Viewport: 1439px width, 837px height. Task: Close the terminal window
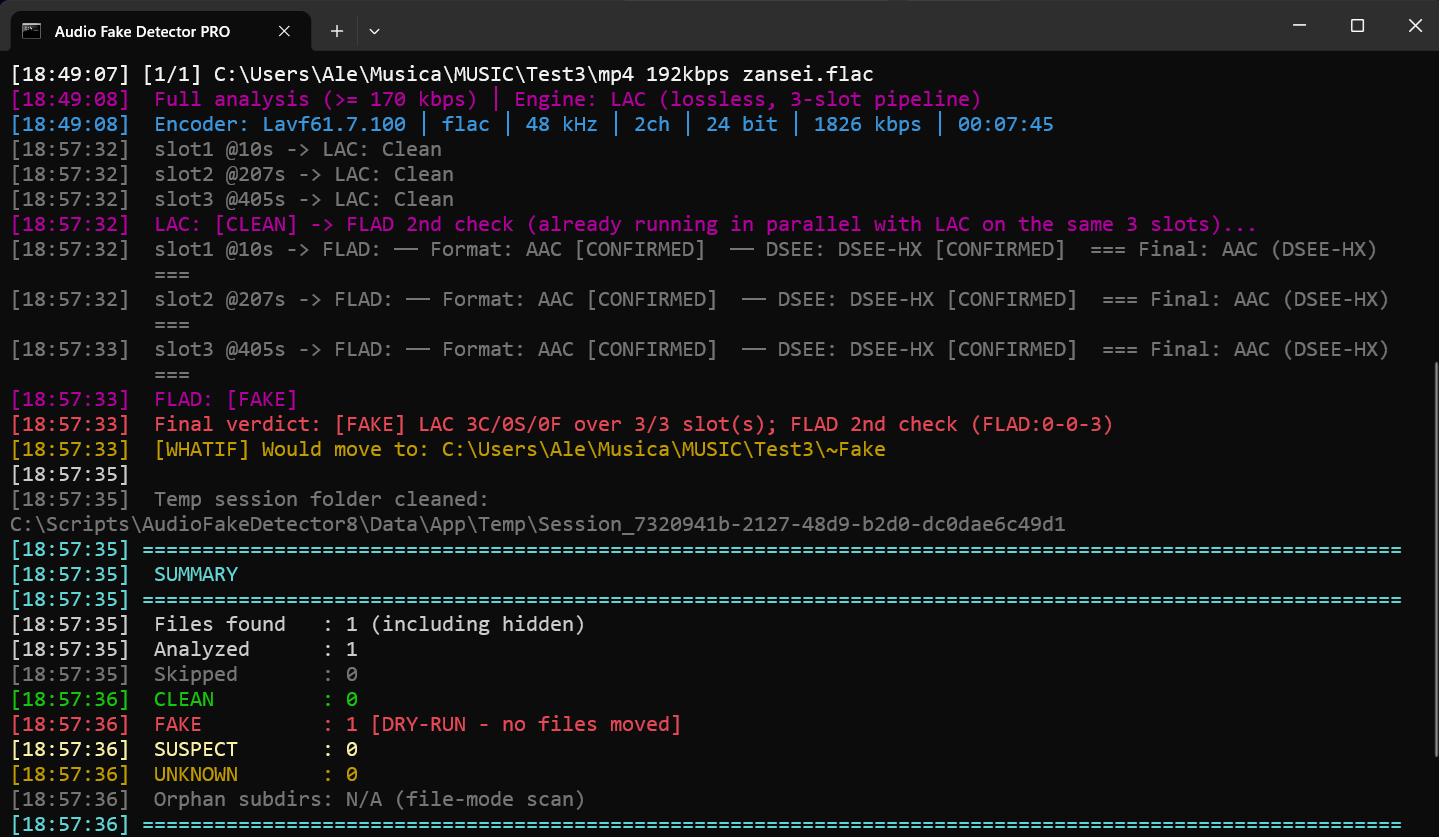tap(1415, 26)
